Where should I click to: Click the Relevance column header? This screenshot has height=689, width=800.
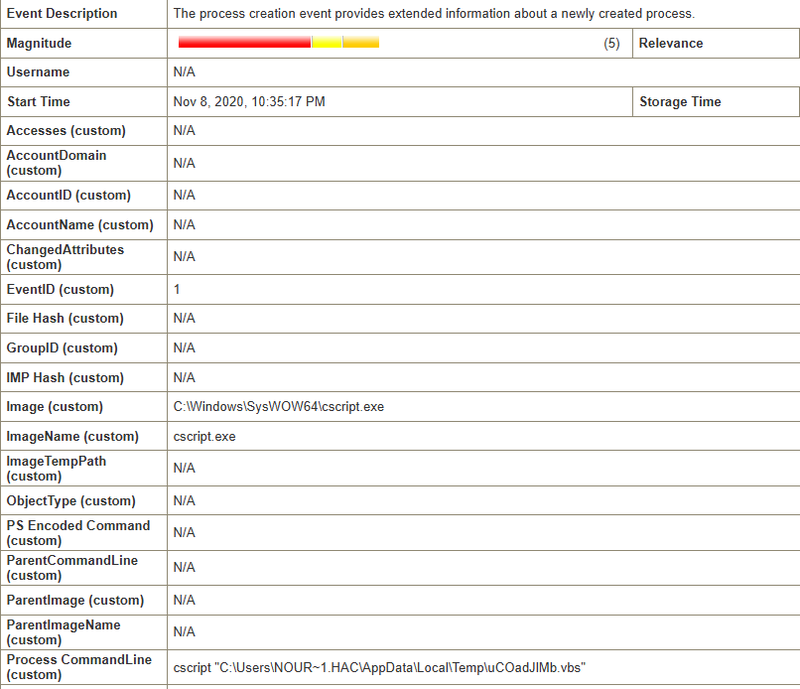[x=670, y=43]
